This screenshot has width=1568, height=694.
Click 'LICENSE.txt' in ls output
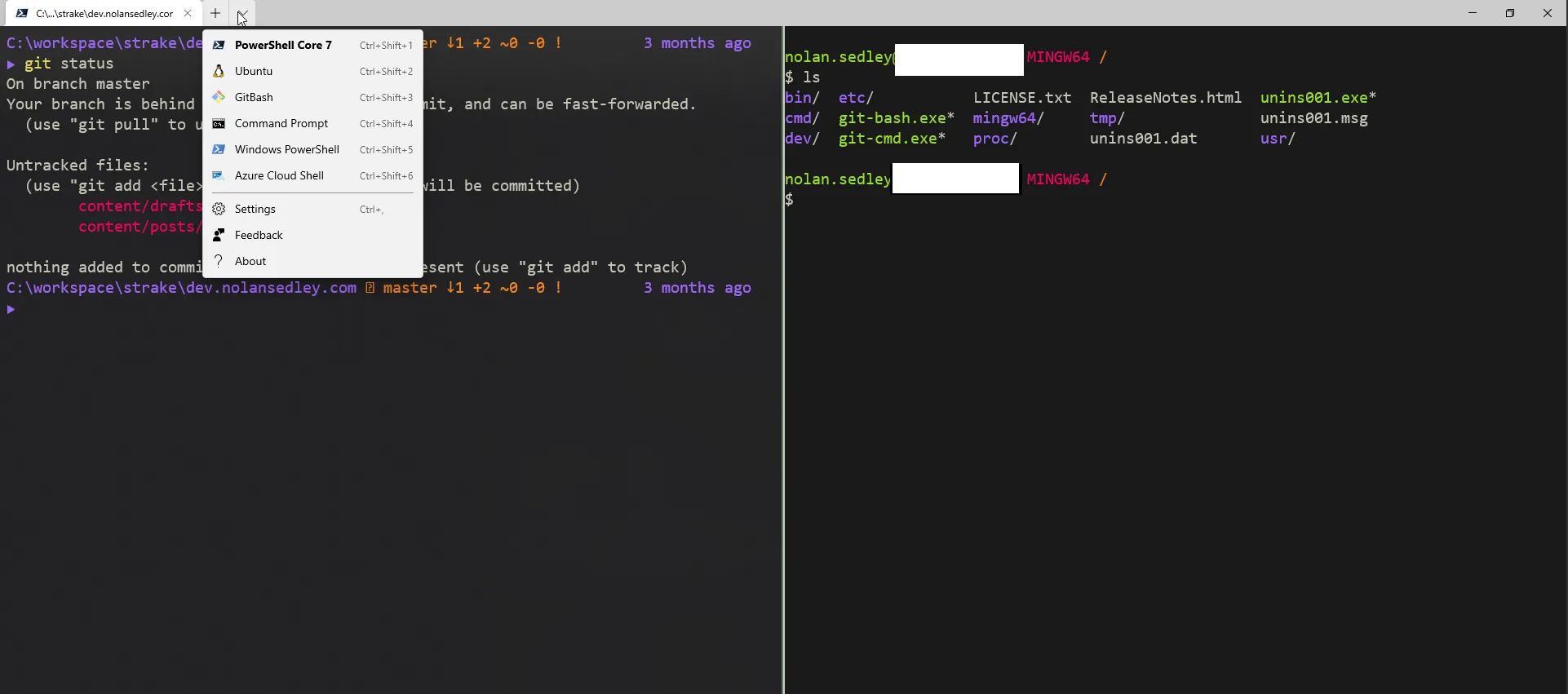tap(1022, 98)
